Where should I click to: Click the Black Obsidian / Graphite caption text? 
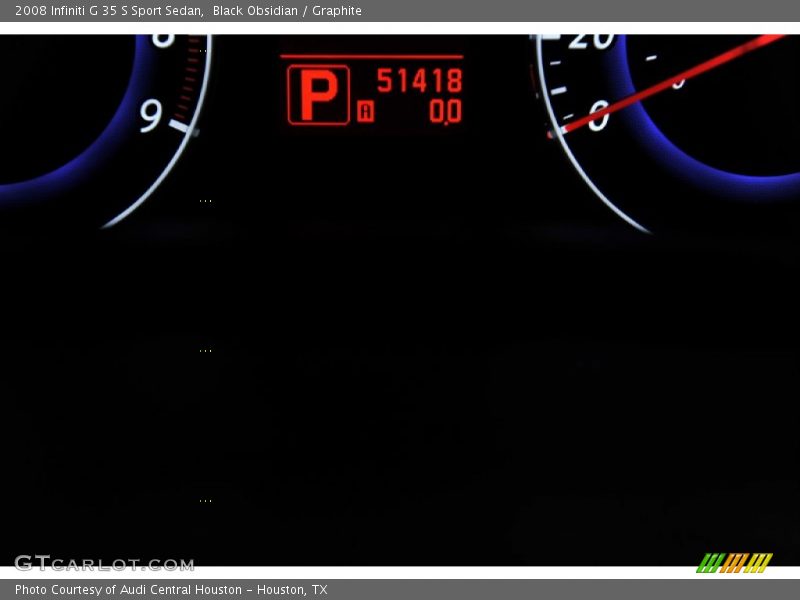287,11
